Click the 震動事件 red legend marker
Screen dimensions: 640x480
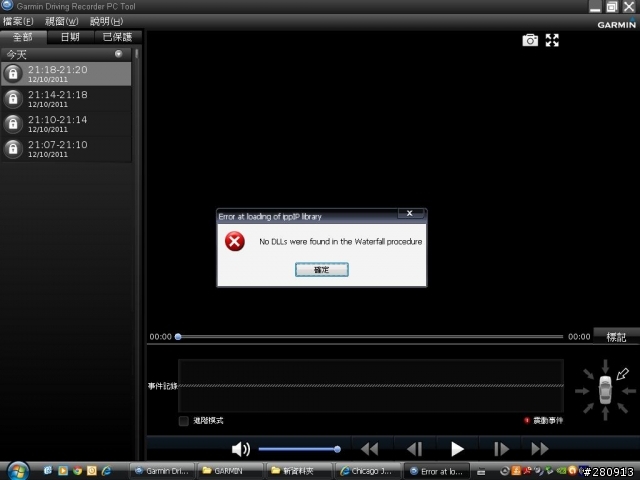tap(527, 420)
